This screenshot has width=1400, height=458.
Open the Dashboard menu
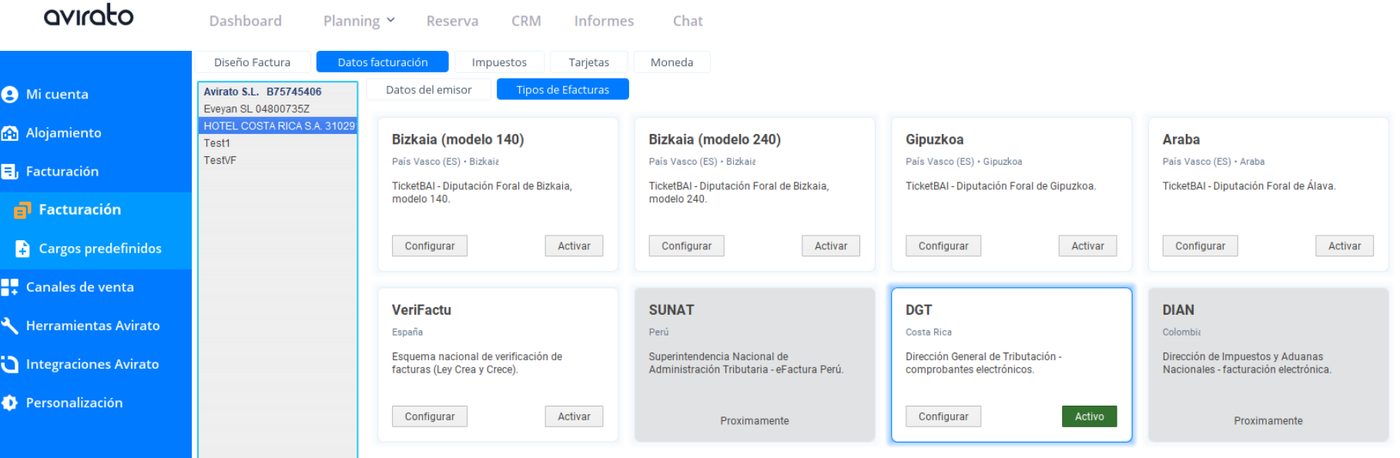pyautogui.click(x=245, y=20)
